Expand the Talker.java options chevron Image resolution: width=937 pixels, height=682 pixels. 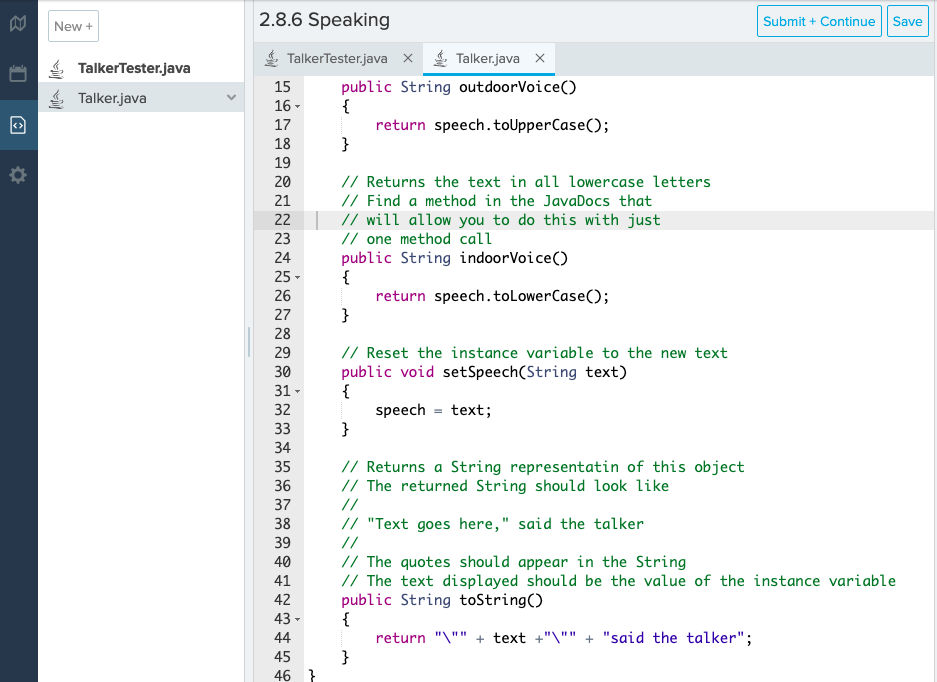(x=231, y=97)
